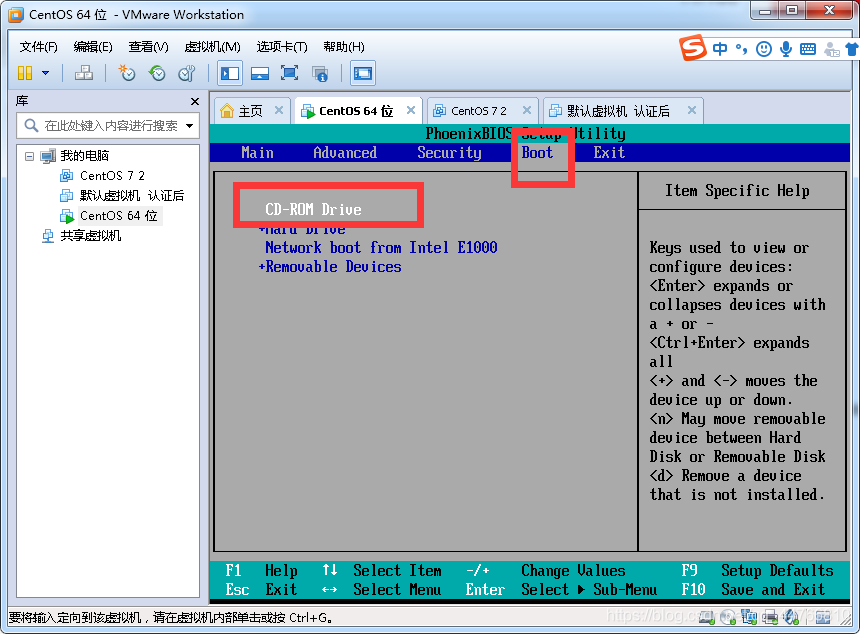Screen dimensions: 860x634
Task: Expand the +Removable Devices boot entry
Action: [330, 267]
